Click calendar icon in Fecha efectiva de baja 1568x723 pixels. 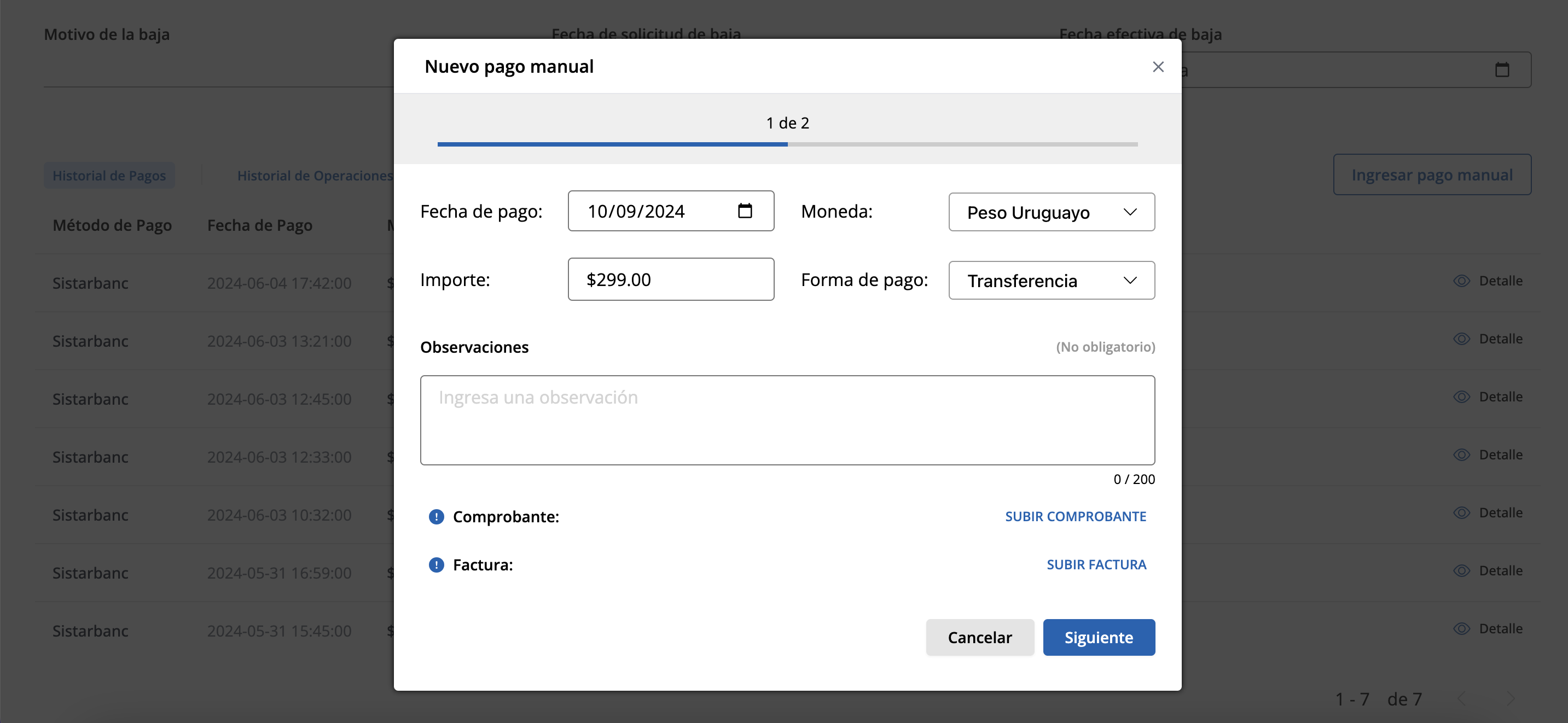[1502, 70]
